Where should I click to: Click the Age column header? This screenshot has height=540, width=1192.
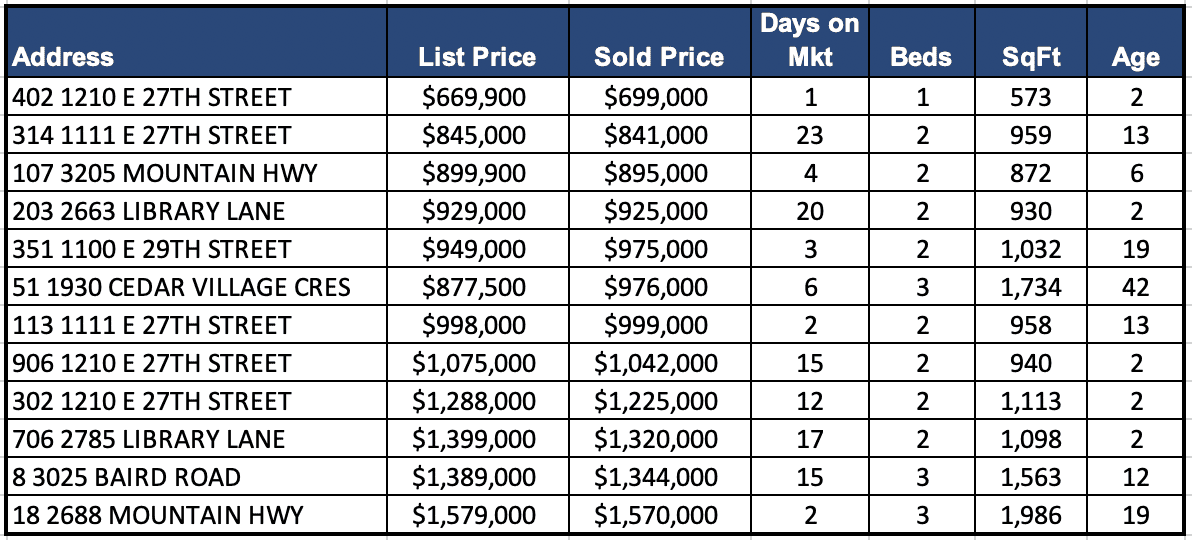point(1135,57)
